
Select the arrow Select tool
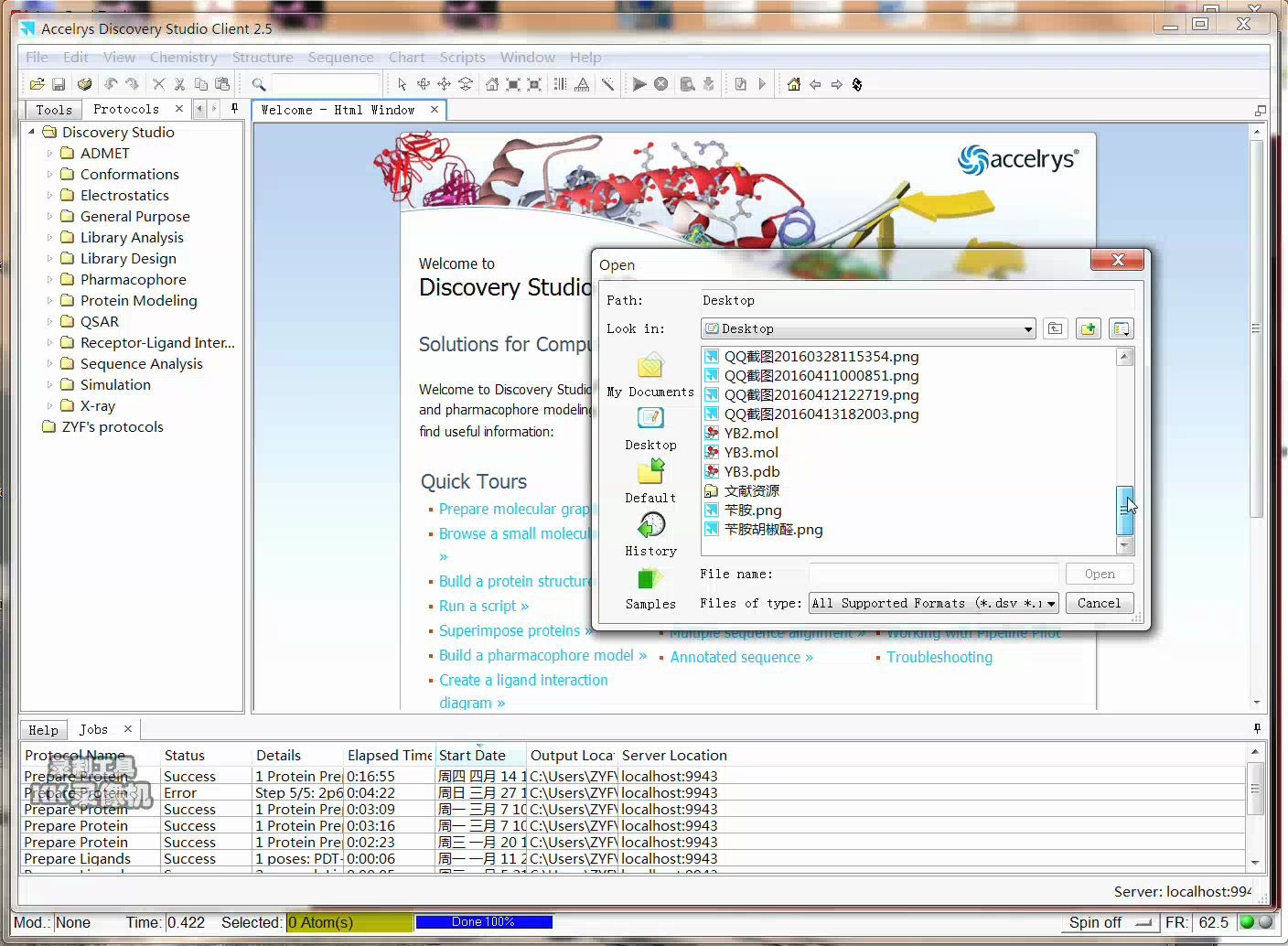point(402,84)
